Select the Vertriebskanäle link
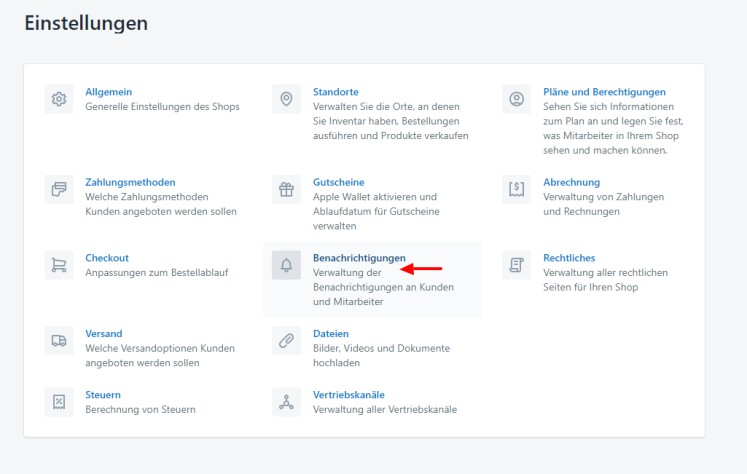The width and height of the screenshot is (747, 474). coord(348,394)
